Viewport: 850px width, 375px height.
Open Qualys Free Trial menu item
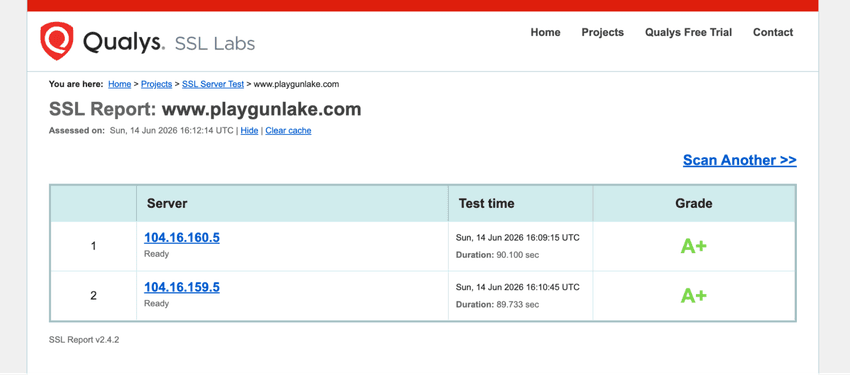click(x=688, y=33)
